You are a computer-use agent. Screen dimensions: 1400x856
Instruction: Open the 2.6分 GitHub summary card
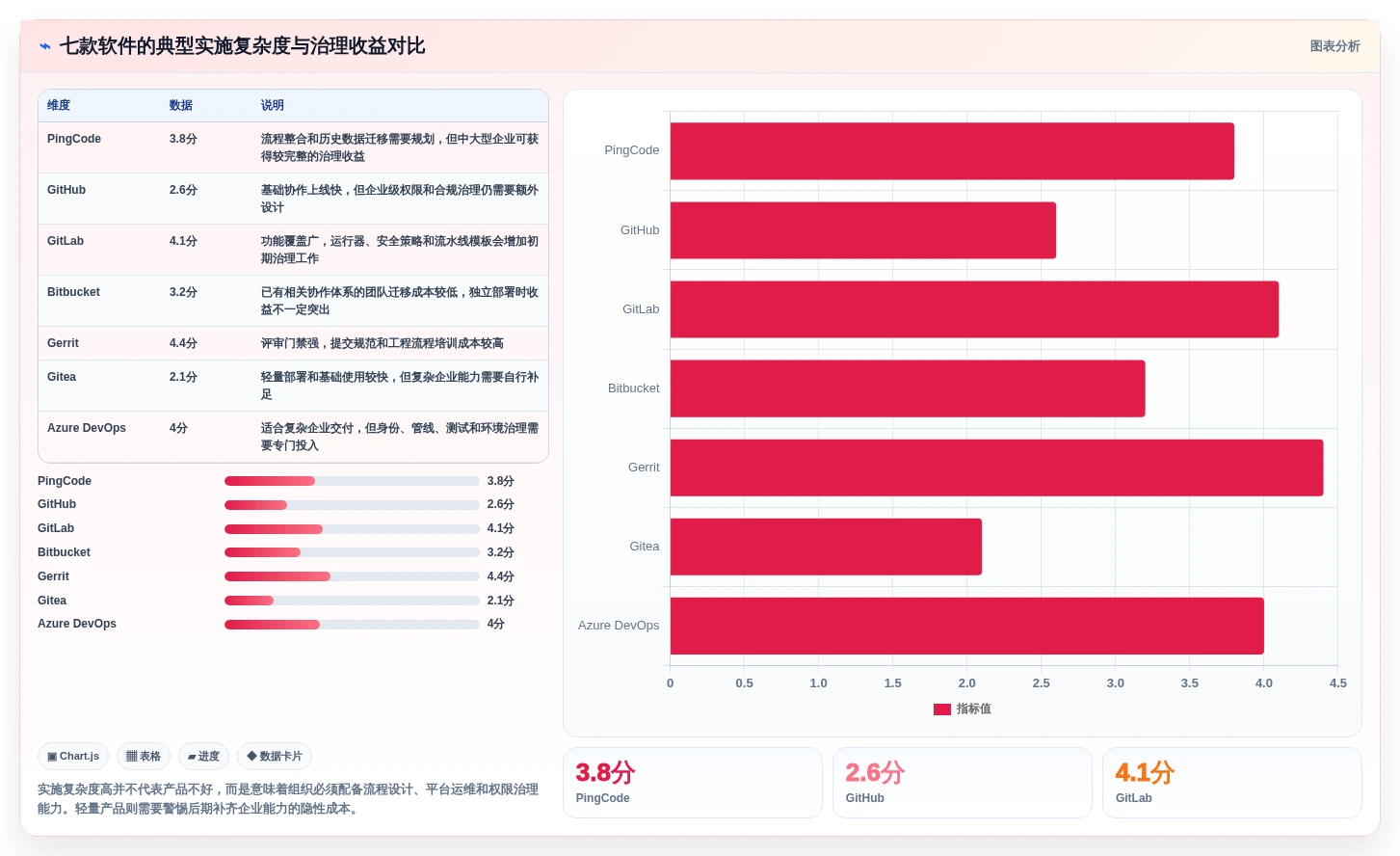point(963,783)
